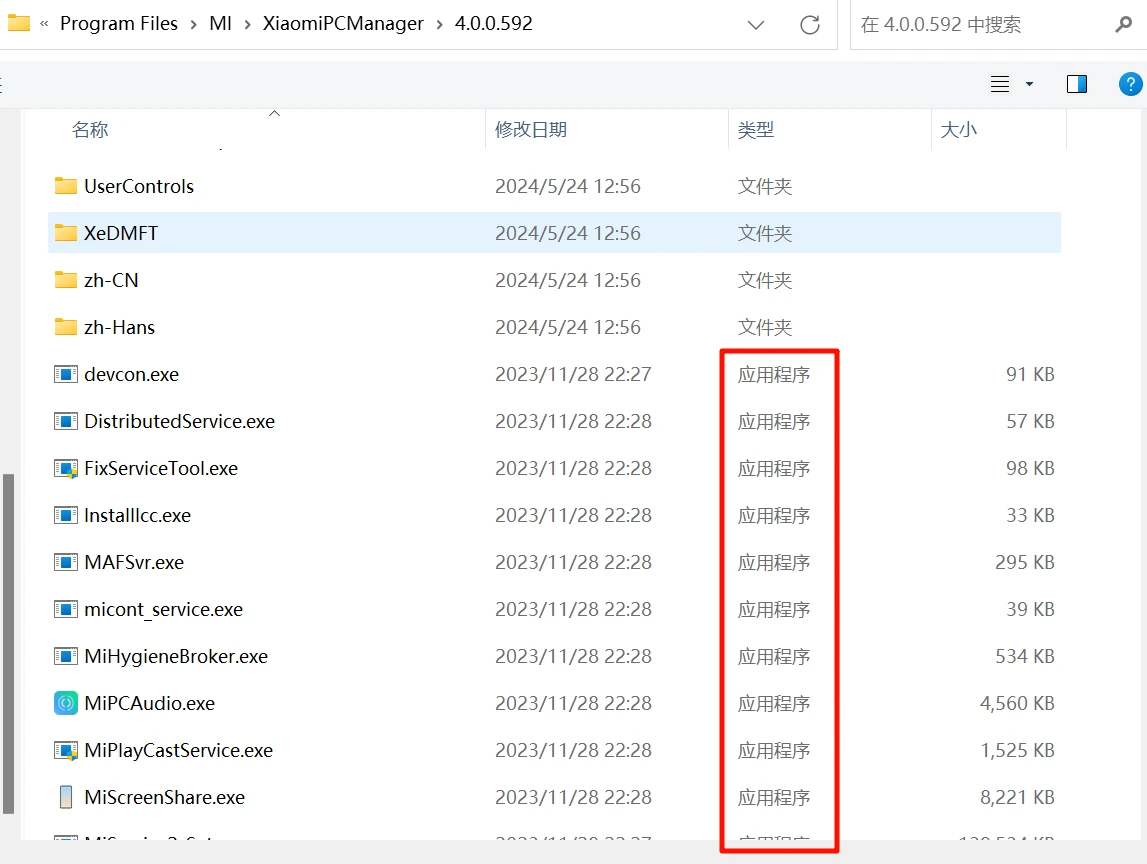
Task: Select InstallIcc.exe file name
Action: point(138,516)
